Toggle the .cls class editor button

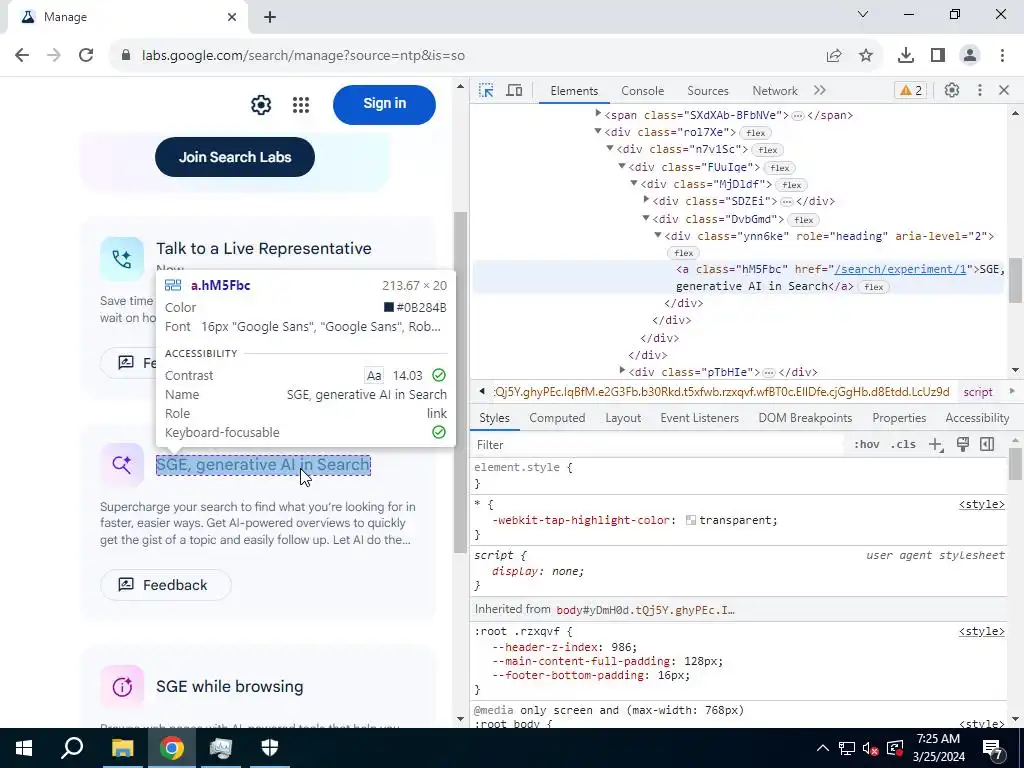(x=903, y=445)
